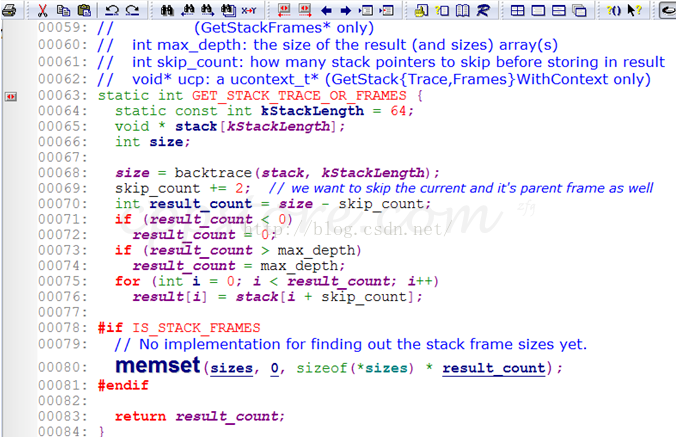This screenshot has width=678, height=445.
Task: Select the four-pane window layout icon
Action: point(518,11)
